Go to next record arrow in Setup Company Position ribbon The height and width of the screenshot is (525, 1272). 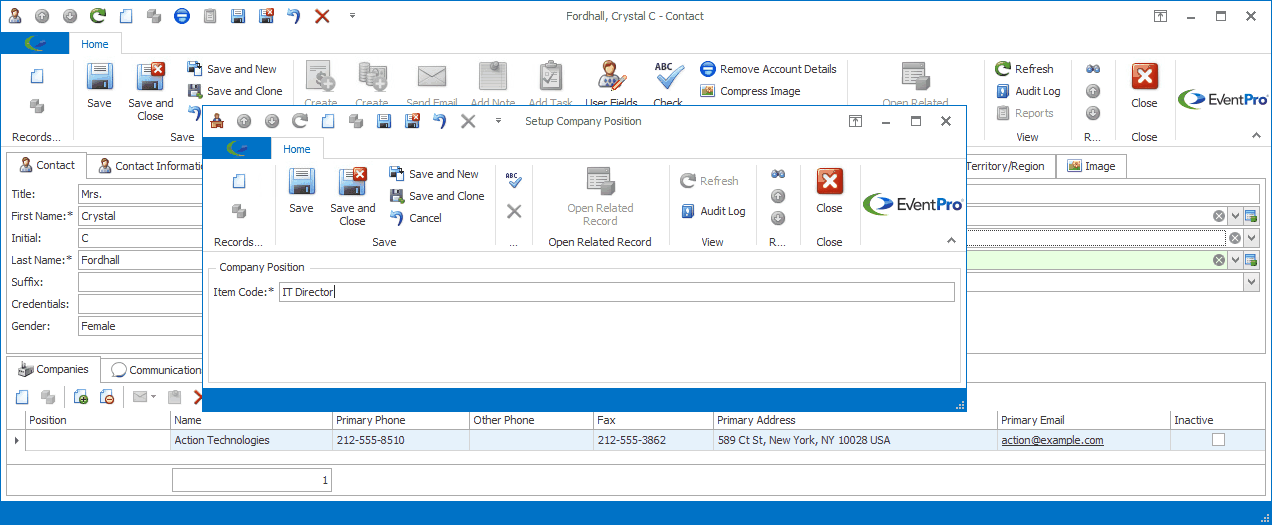pyautogui.click(x=778, y=218)
